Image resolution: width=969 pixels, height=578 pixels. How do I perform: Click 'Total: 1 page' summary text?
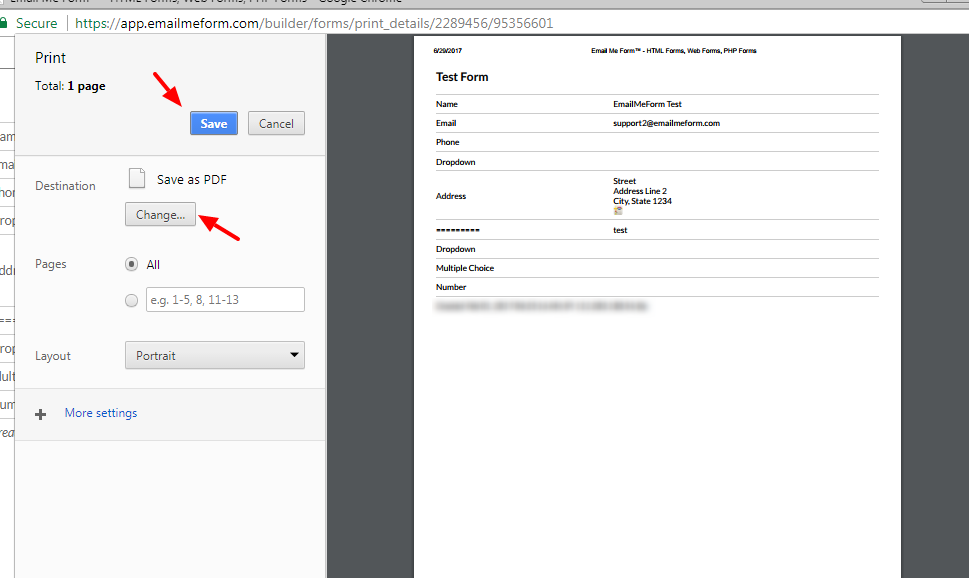[70, 86]
